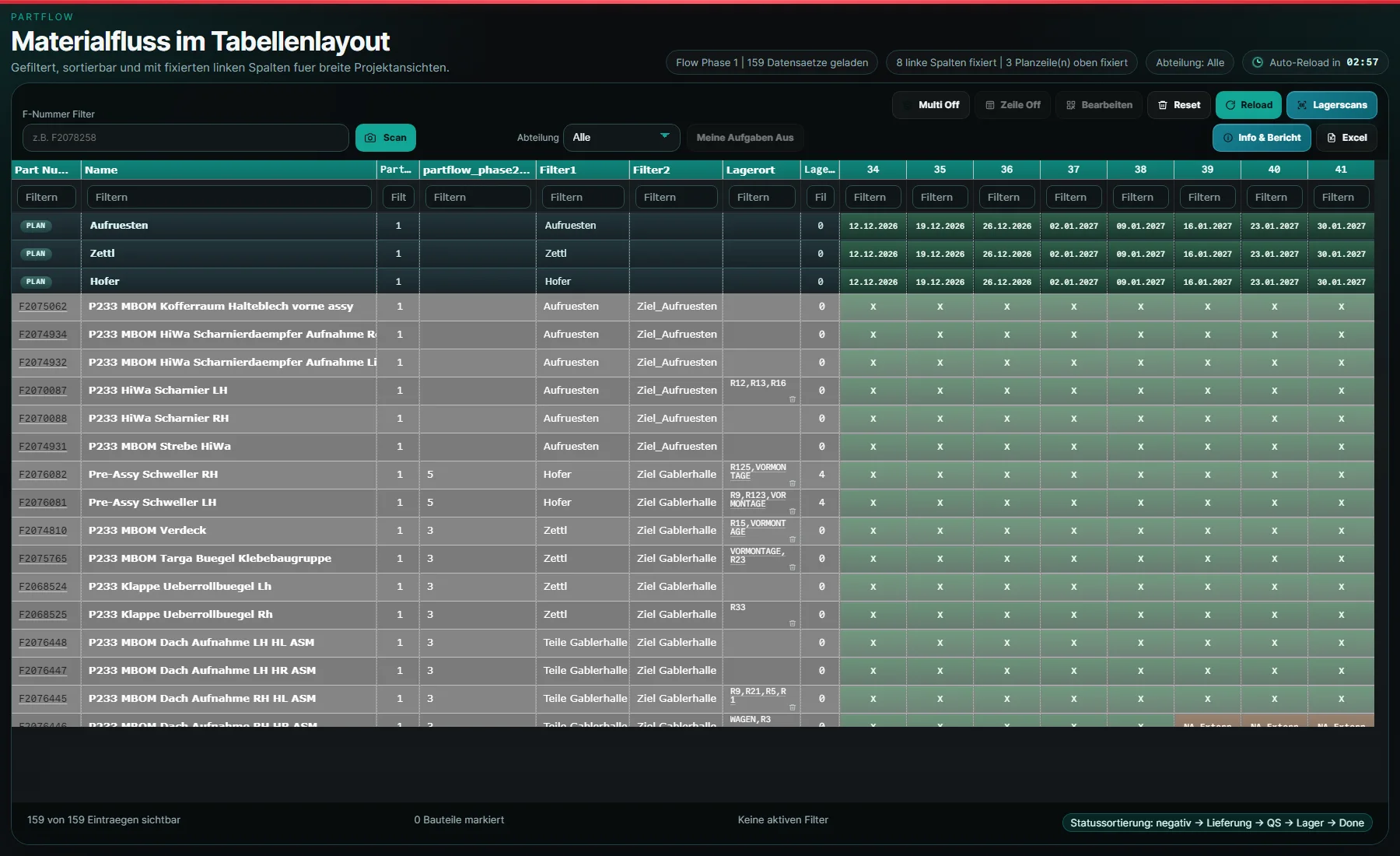Click the Abteilung: Alle status pill
Viewport: 1400px width, 856px height.
1190,62
